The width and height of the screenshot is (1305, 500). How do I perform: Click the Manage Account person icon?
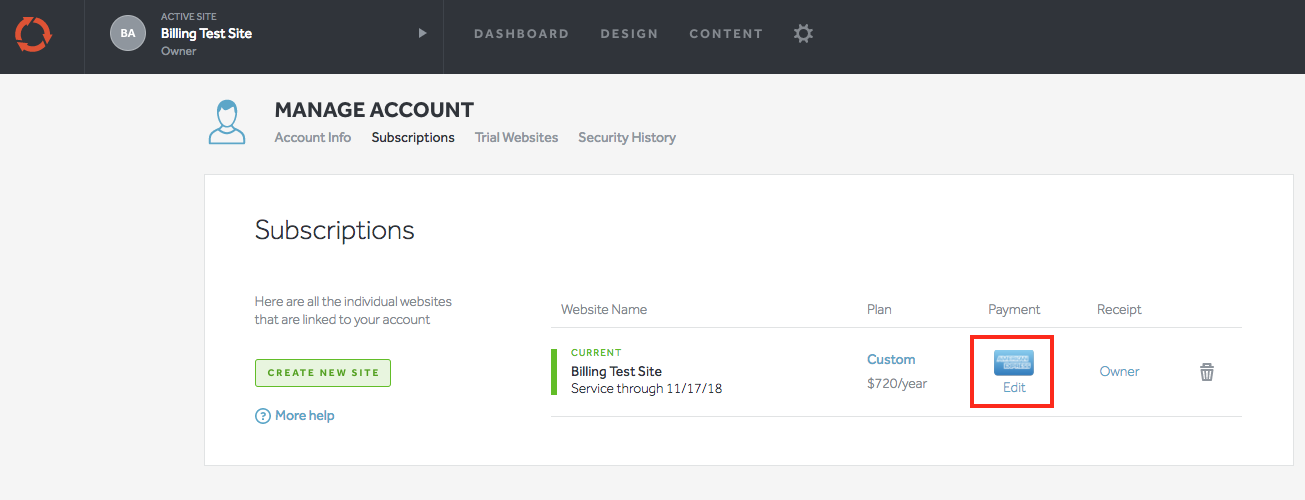click(227, 122)
